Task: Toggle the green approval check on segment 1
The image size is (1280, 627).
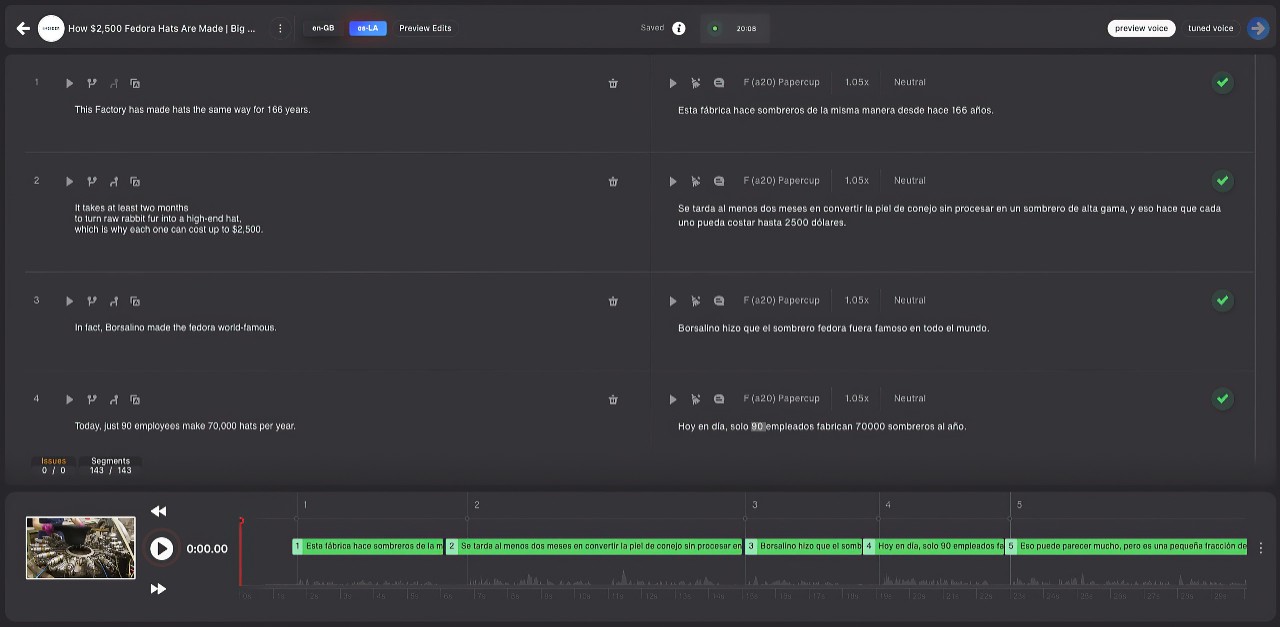Action: (x=1222, y=83)
